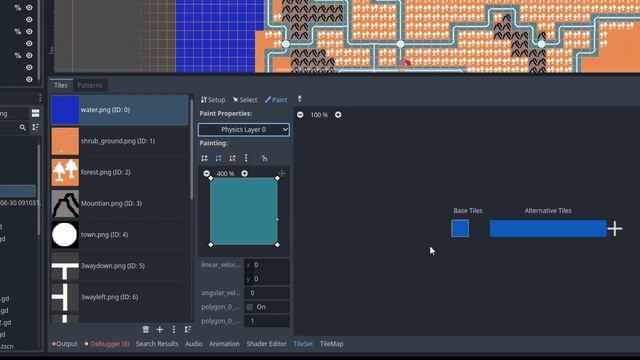Select the red delete-points polygon tool

pos(232,158)
